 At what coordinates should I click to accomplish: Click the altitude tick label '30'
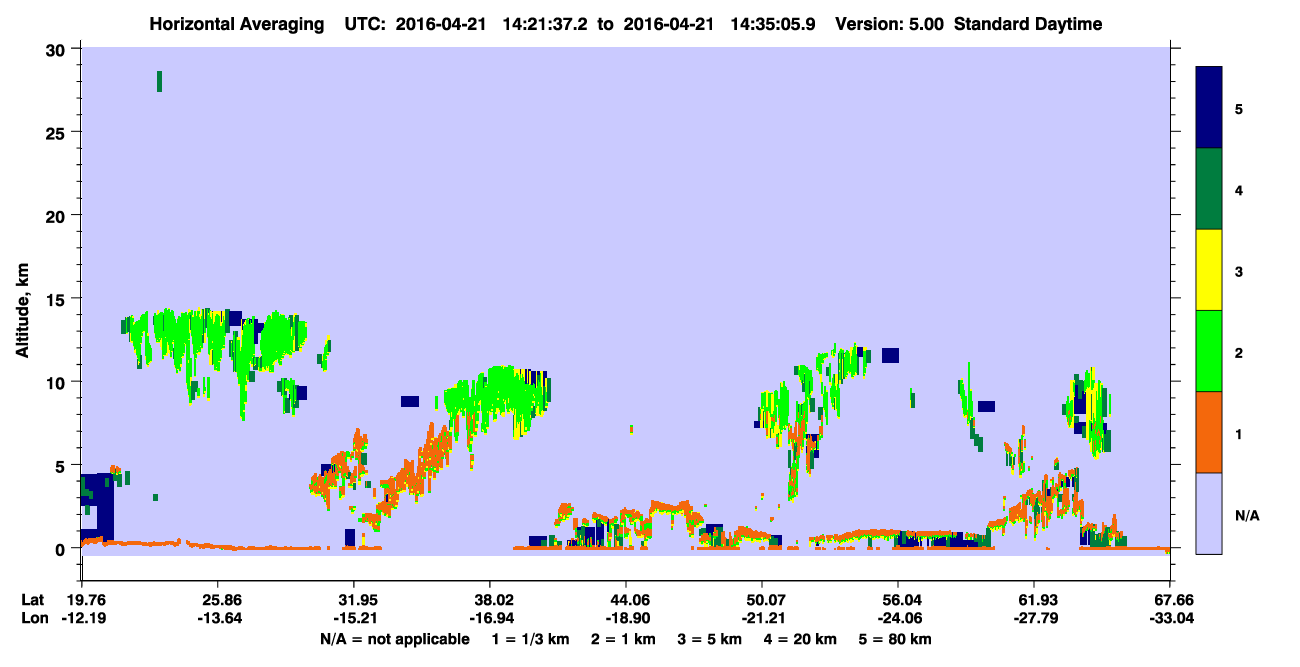pos(58,49)
